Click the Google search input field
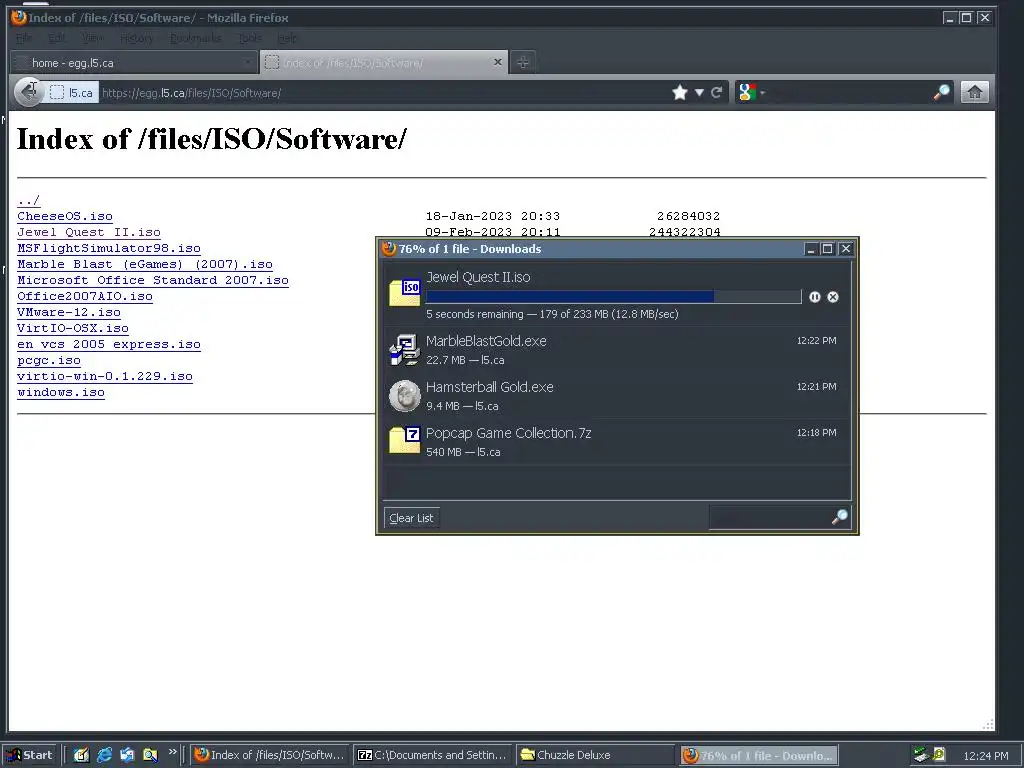 (849, 93)
